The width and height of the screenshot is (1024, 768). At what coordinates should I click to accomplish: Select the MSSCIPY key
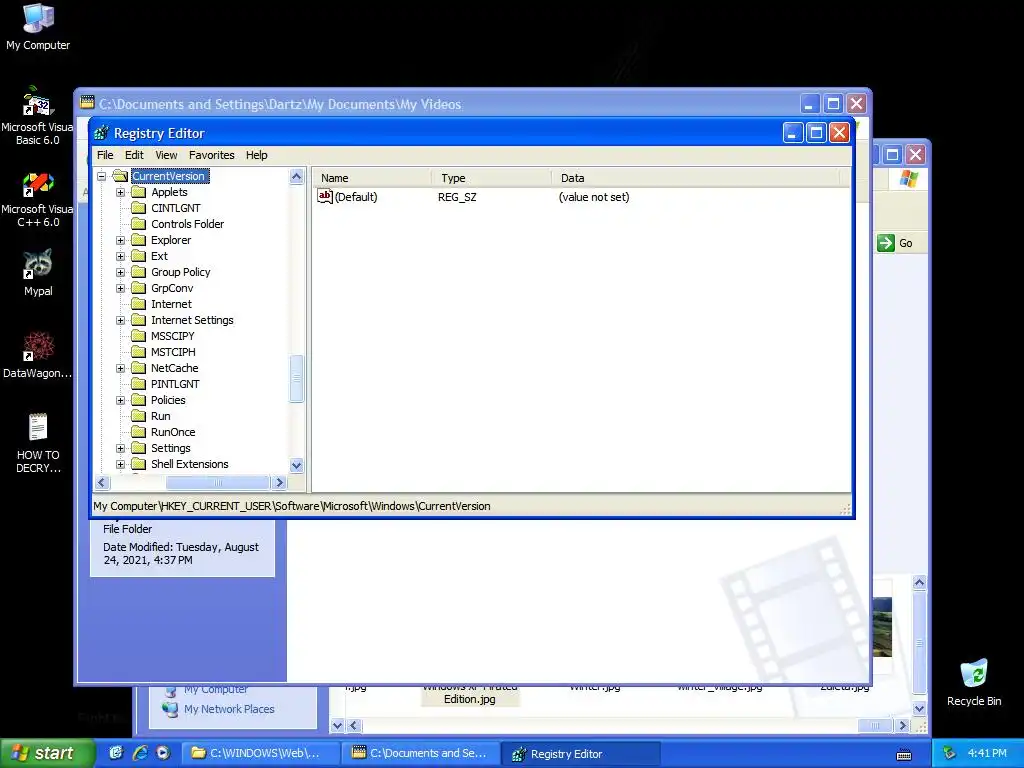pyautogui.click(x=172, y=336)
